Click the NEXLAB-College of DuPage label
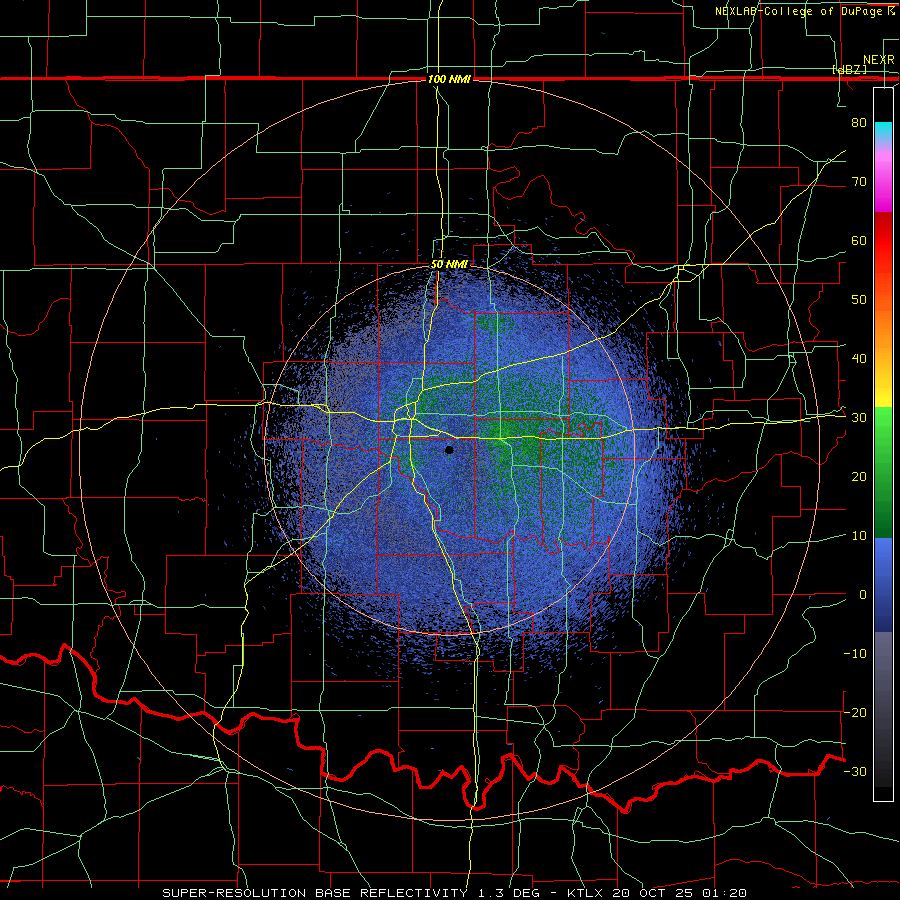The image size is (900, 900). 801,11
